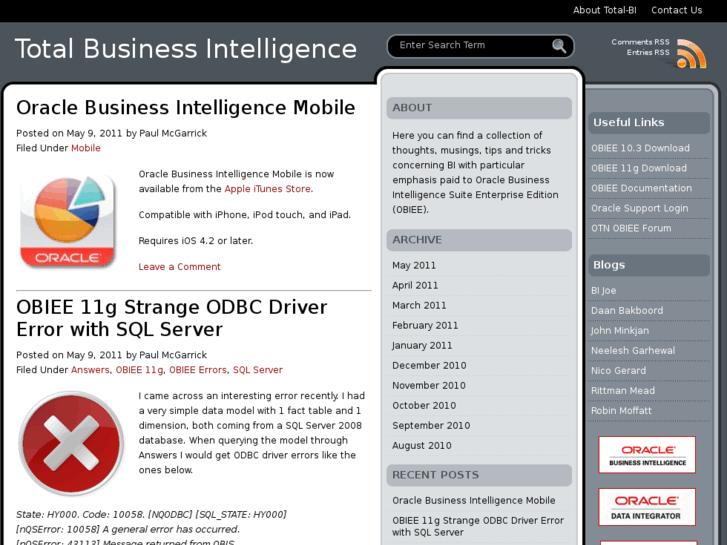Image resolution: width=727 pixels, height=545 pixels.
Task: Open OBIEE 11g Download link
Action: (639, 168)
